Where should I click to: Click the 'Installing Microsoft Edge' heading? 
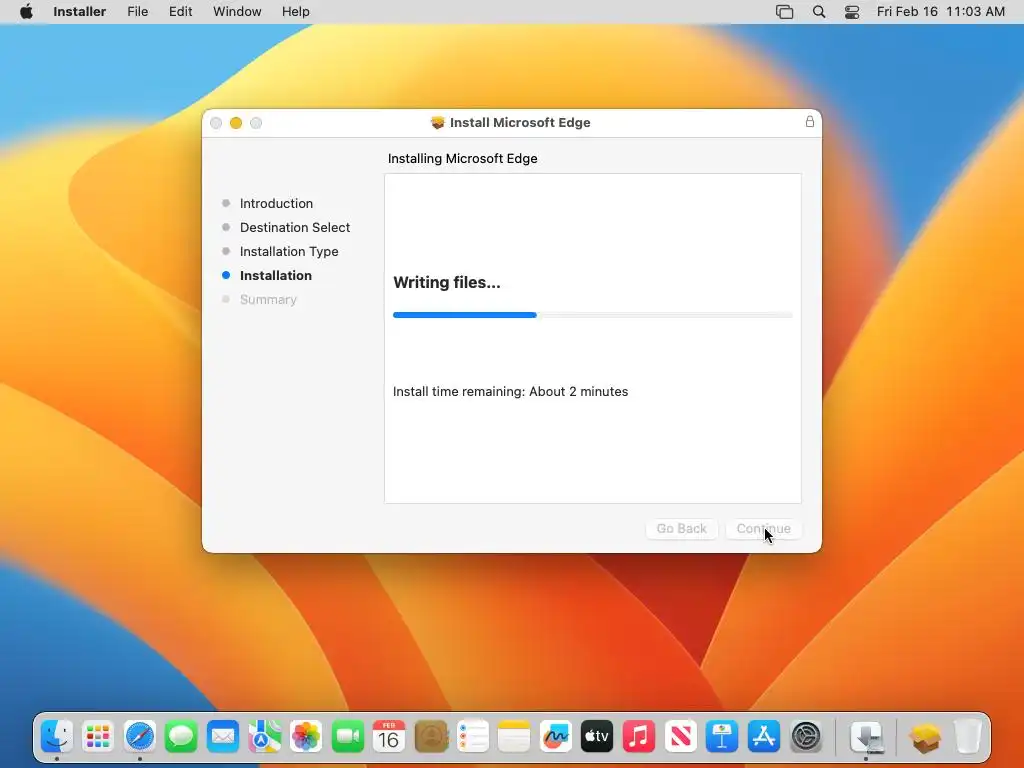[x=462, y=159]
